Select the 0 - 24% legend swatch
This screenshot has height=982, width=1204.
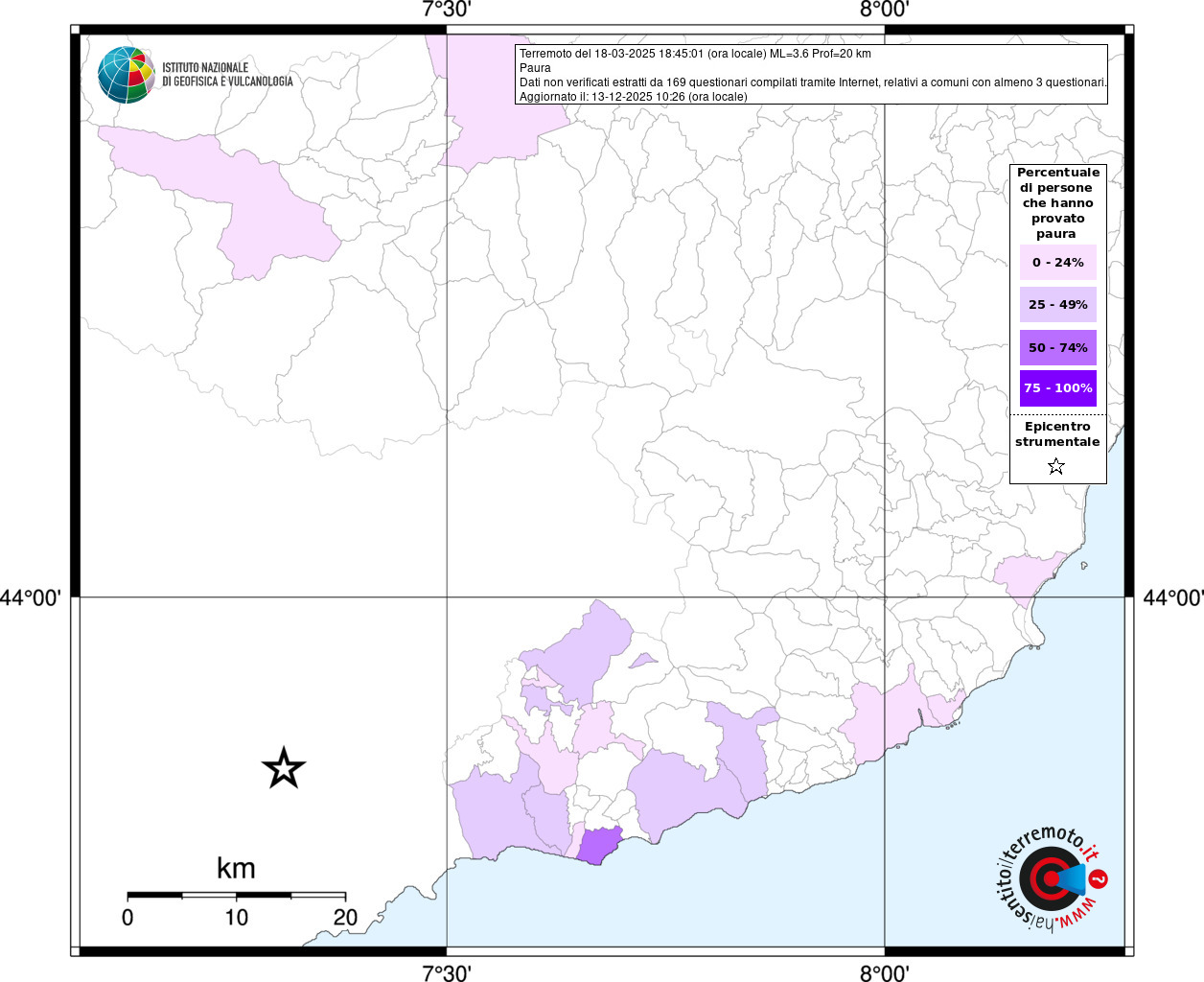pyautogui.click(x=1058, y=262)
